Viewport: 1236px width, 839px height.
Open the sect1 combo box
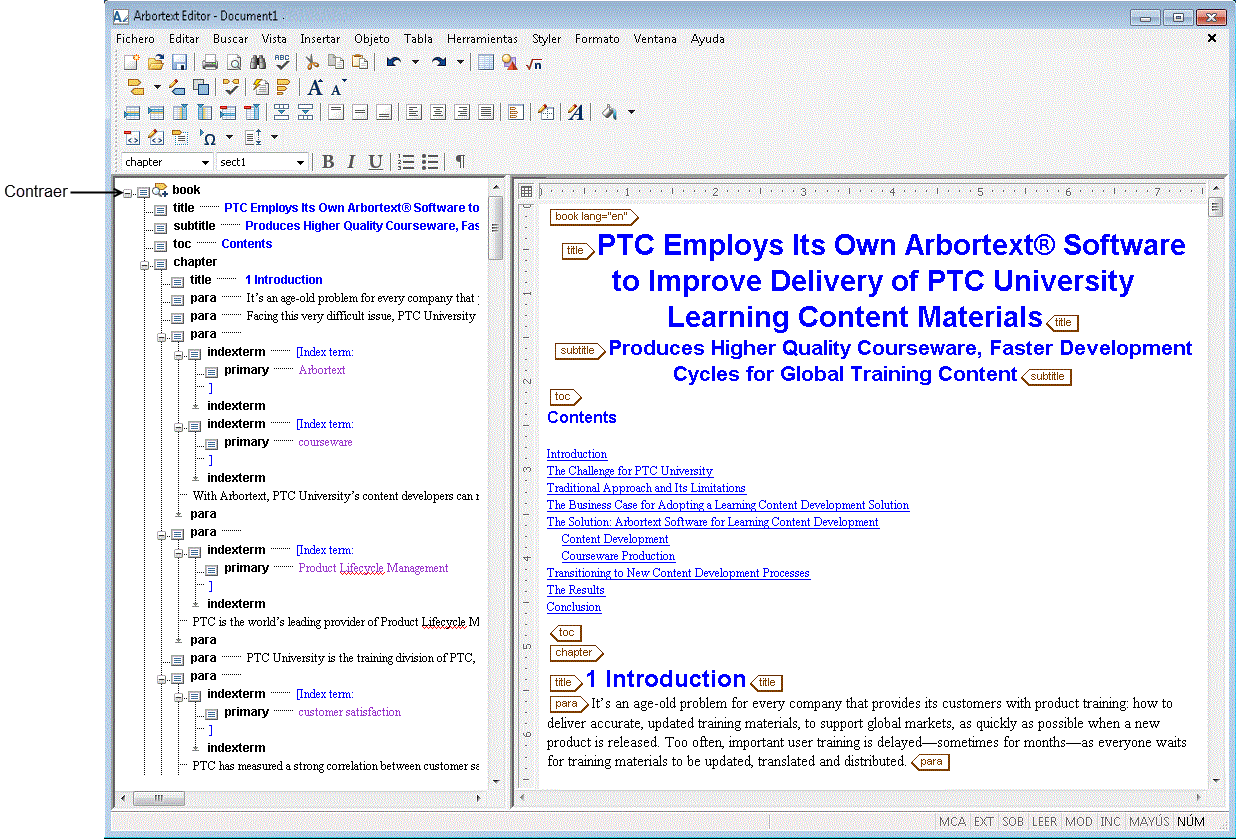[262, 162]
